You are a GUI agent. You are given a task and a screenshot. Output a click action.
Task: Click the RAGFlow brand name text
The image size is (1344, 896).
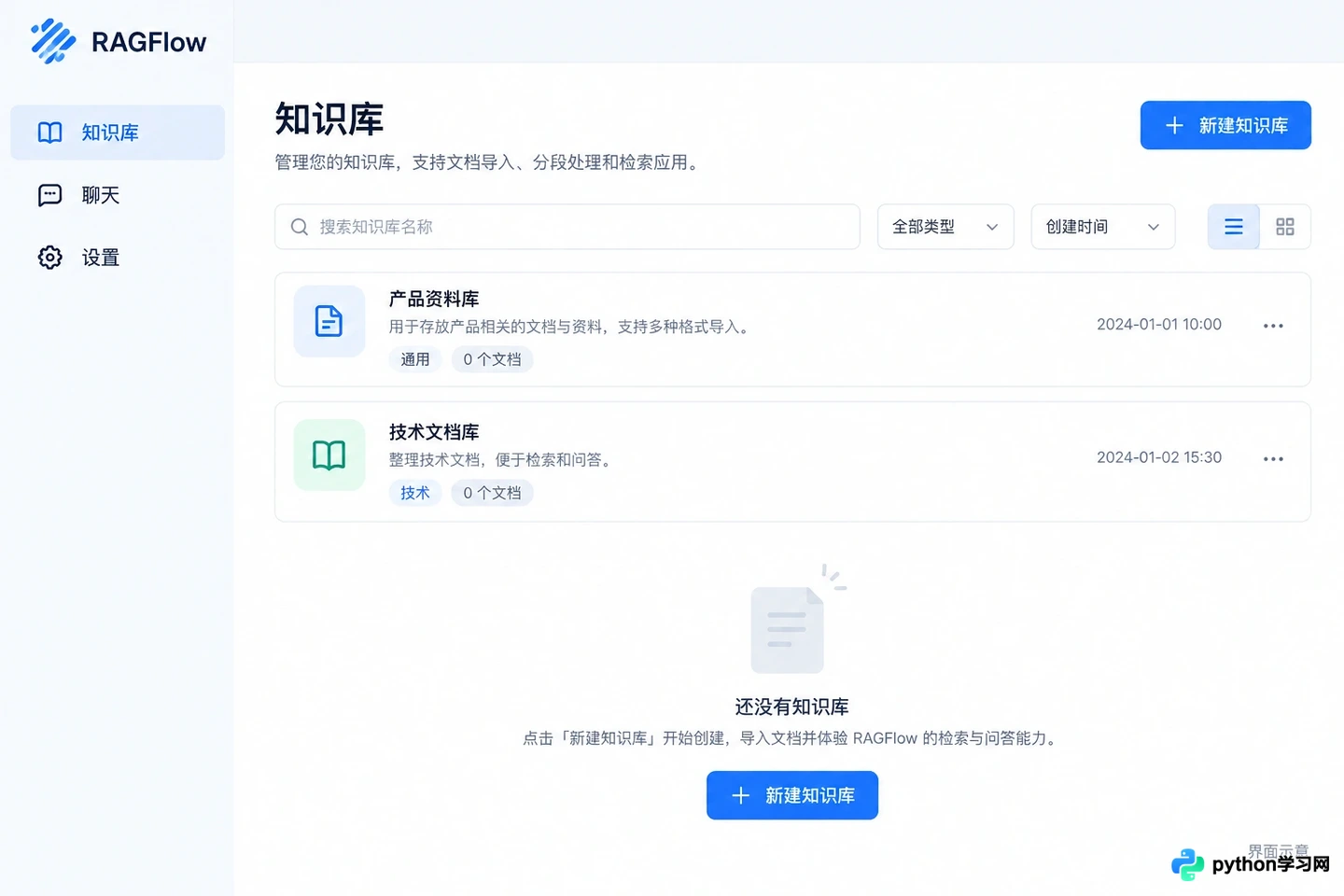148,42
